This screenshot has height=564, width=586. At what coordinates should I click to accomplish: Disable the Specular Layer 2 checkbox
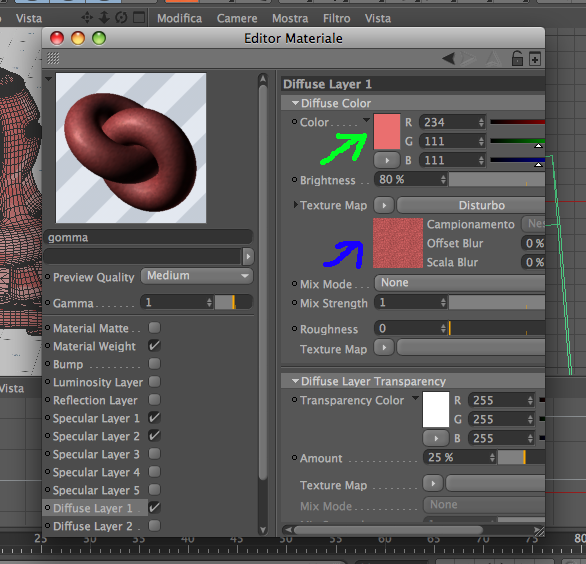(x=154, y=435)
